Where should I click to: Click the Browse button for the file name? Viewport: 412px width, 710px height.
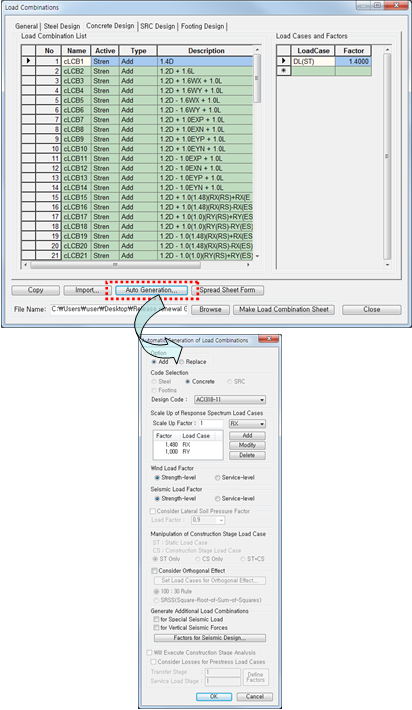point(210,309)
